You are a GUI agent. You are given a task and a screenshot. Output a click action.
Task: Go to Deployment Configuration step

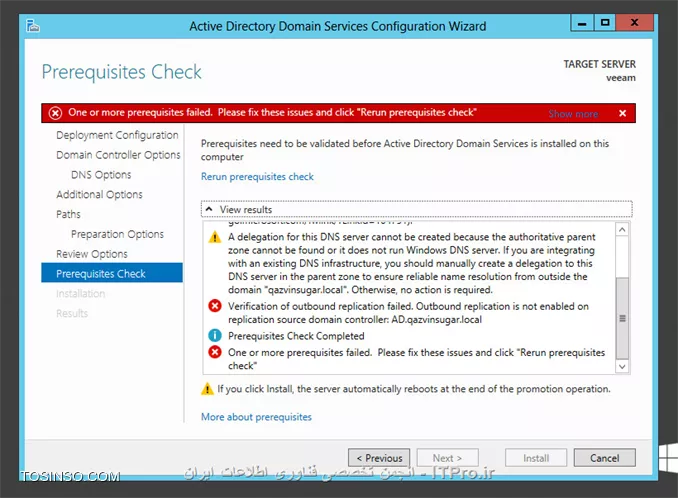pos(117,135)
